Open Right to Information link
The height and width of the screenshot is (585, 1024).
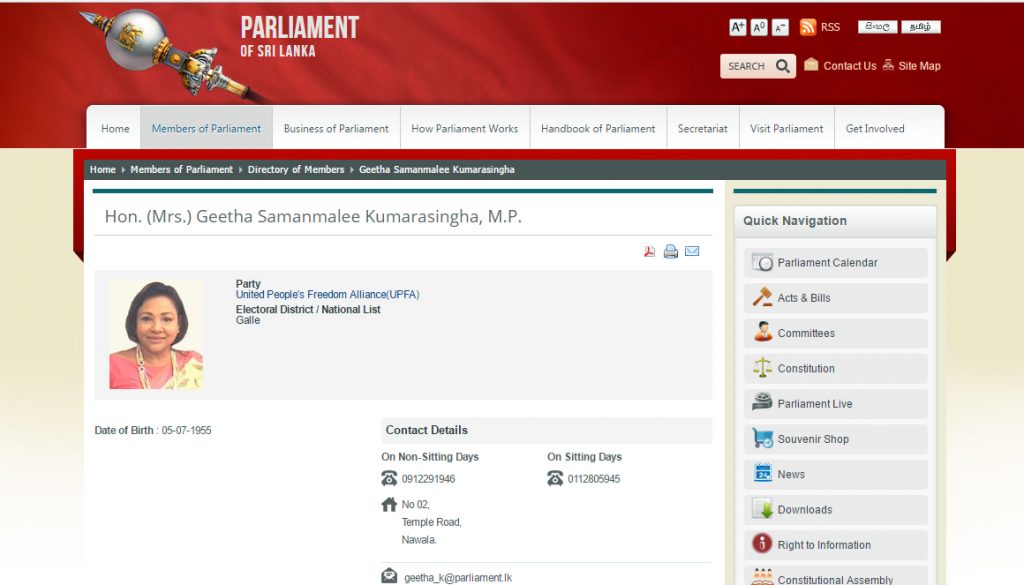point(836,545)
